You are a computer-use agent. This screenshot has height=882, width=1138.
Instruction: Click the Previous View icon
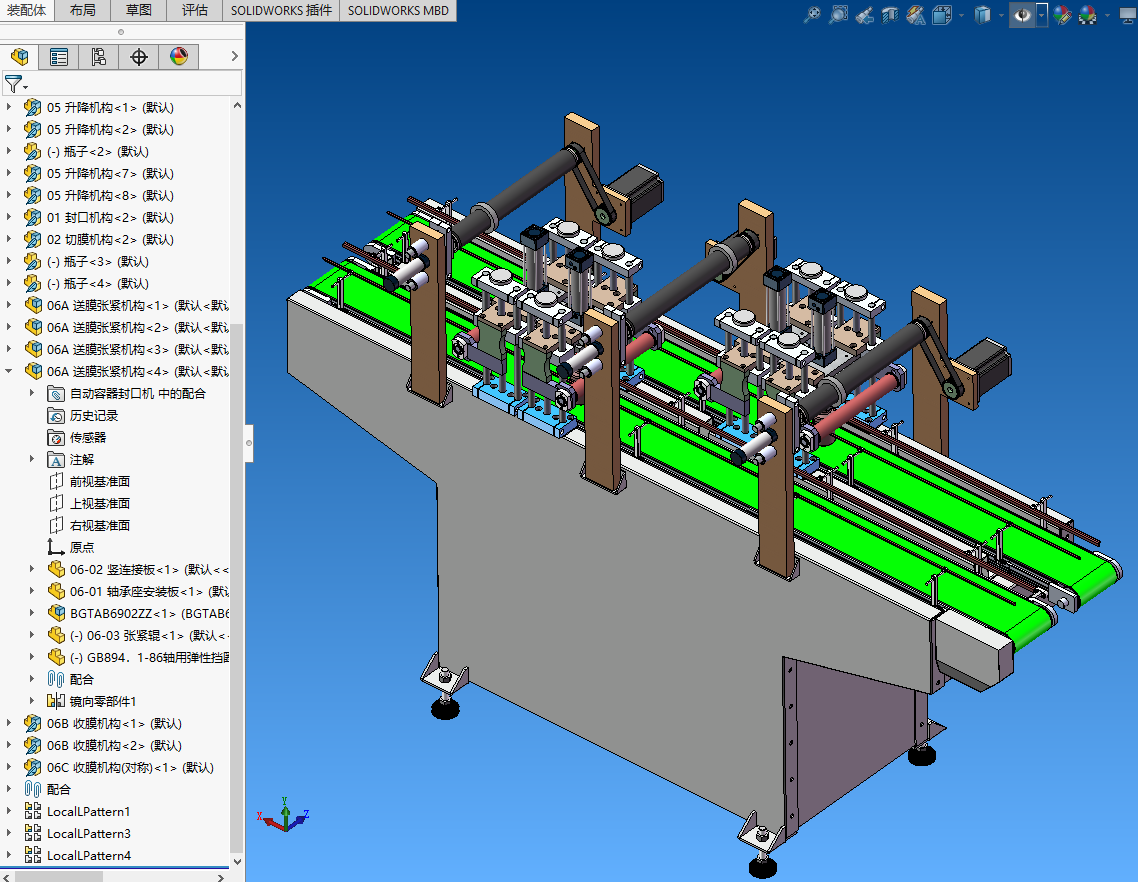tap(865, 15)
